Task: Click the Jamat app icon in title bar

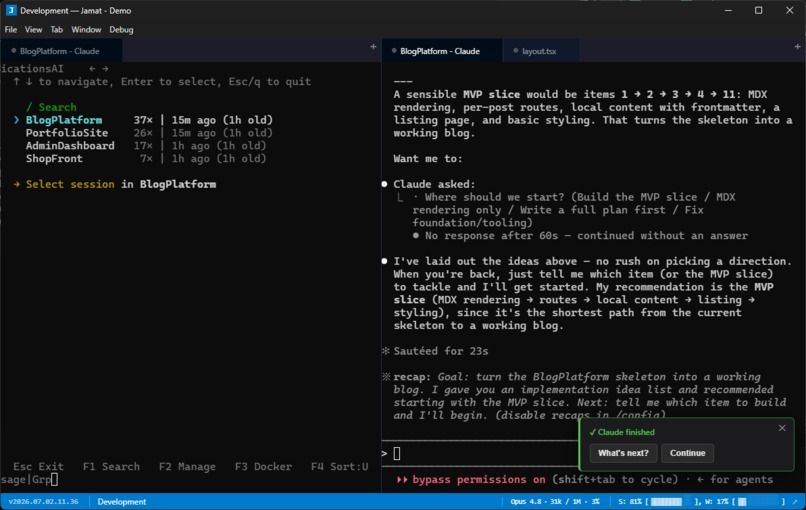Action: (x=11, y=10)
